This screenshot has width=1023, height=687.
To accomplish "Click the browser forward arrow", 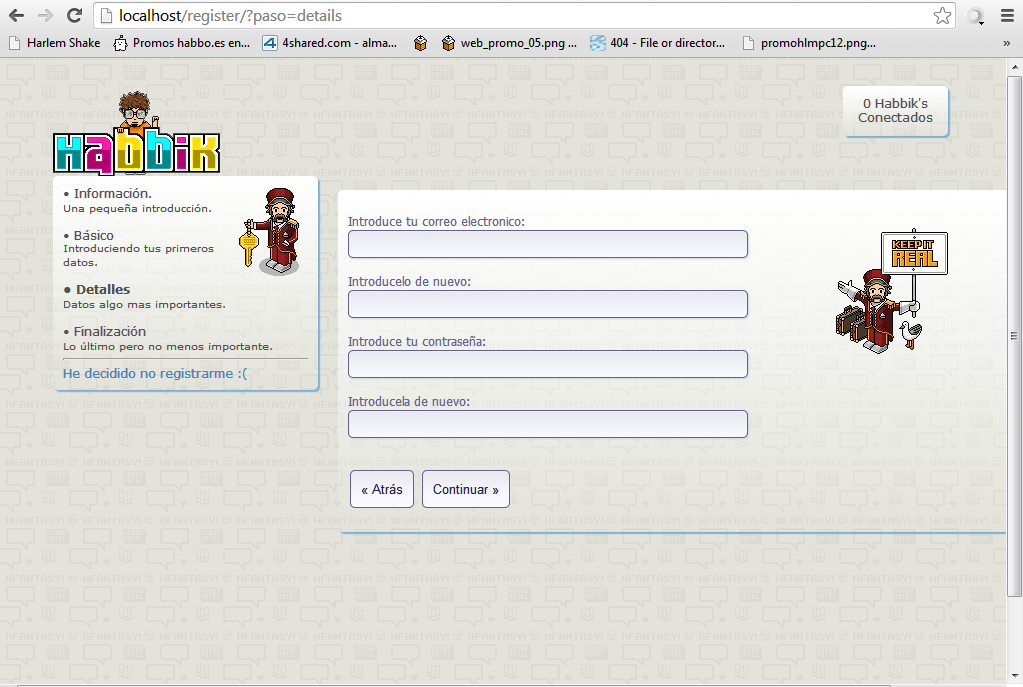I will click(45, 16).
